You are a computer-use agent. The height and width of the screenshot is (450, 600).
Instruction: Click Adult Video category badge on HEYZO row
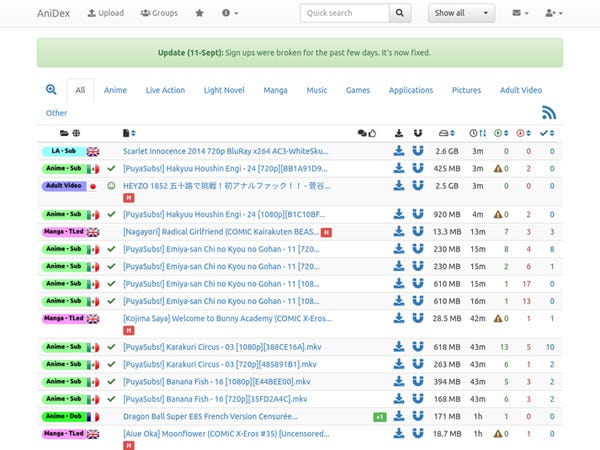click(64, 186)
